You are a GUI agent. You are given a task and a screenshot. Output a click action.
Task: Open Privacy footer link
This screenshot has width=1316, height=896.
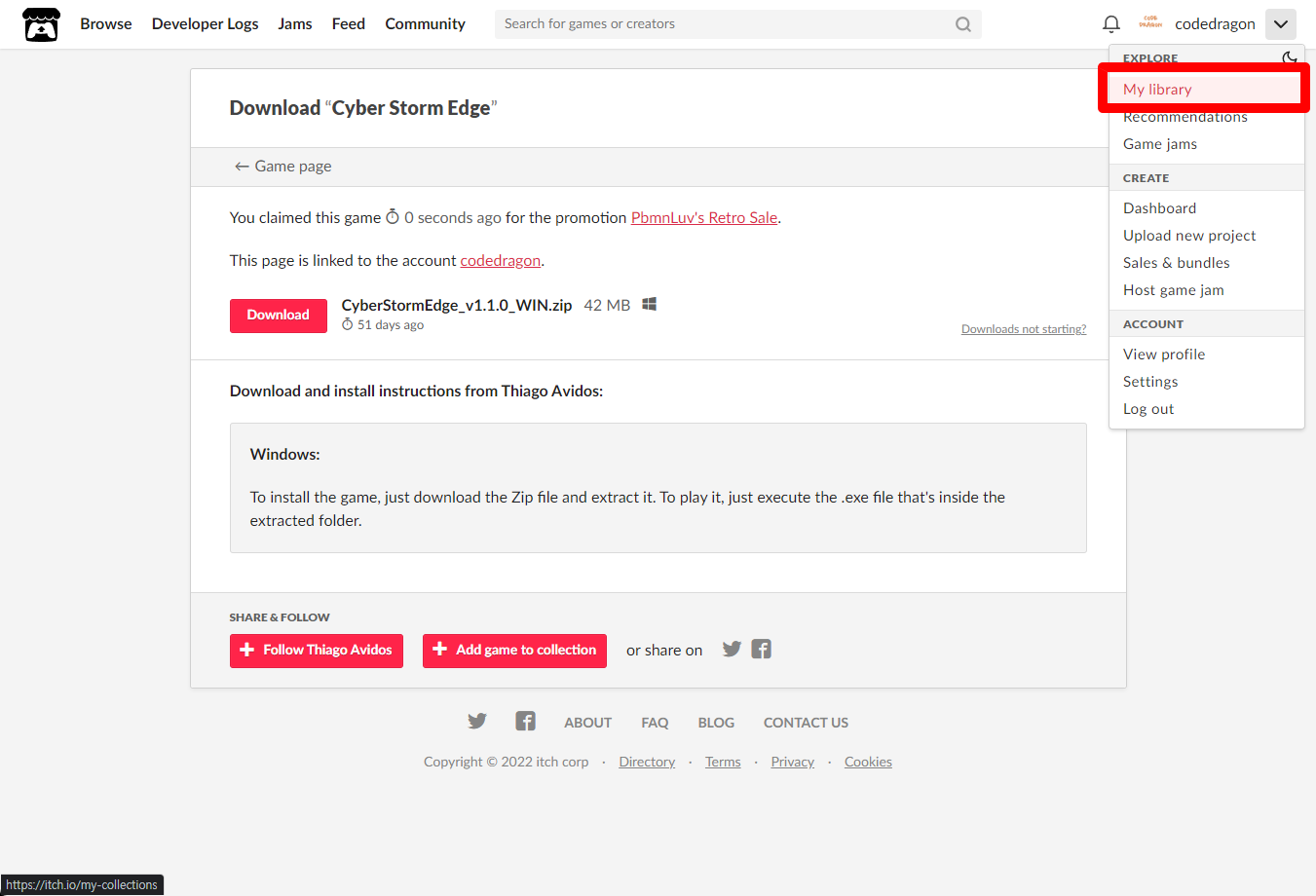coord(793,762)
